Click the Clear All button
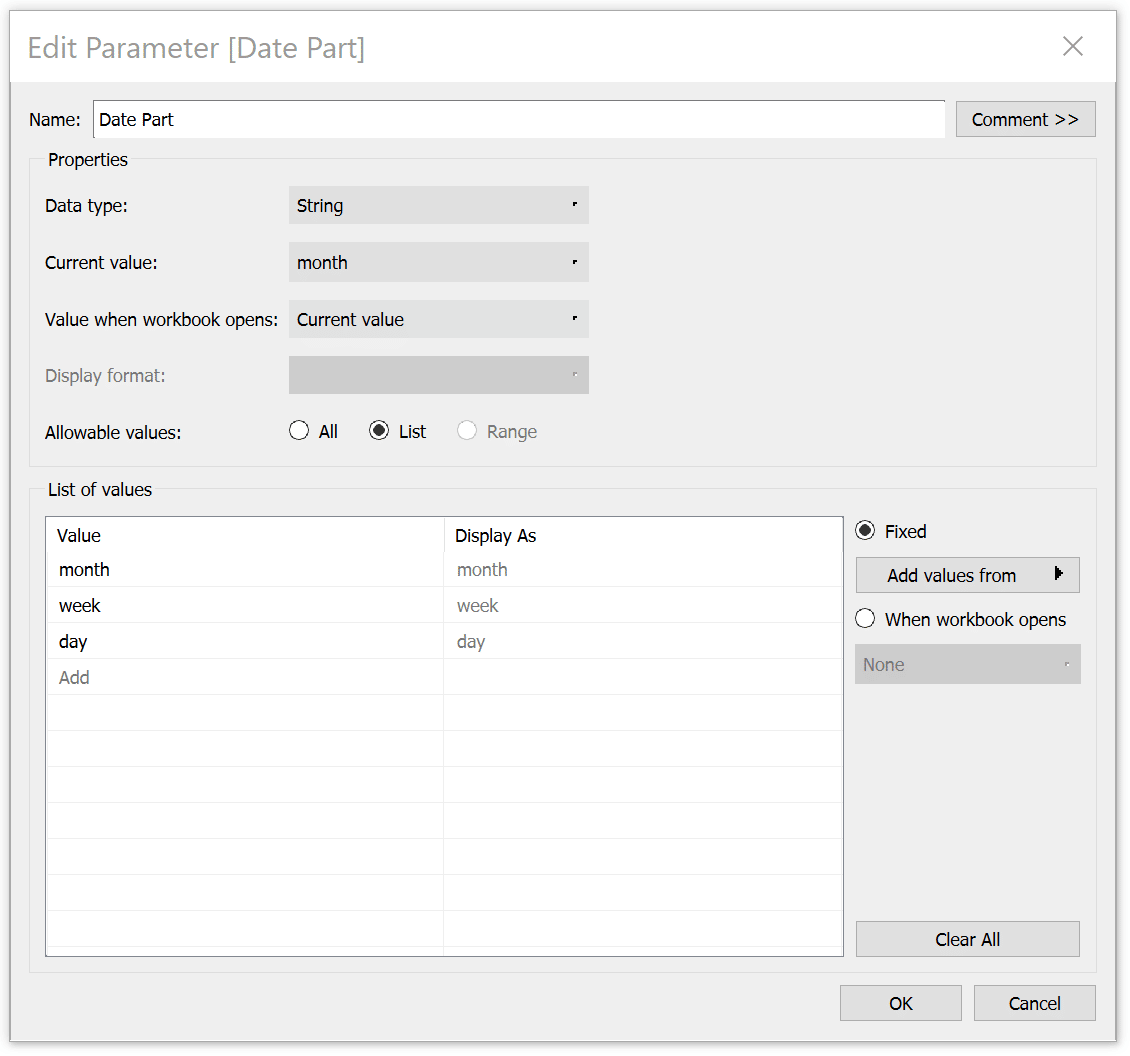1130x1056 pixels. 967,939
